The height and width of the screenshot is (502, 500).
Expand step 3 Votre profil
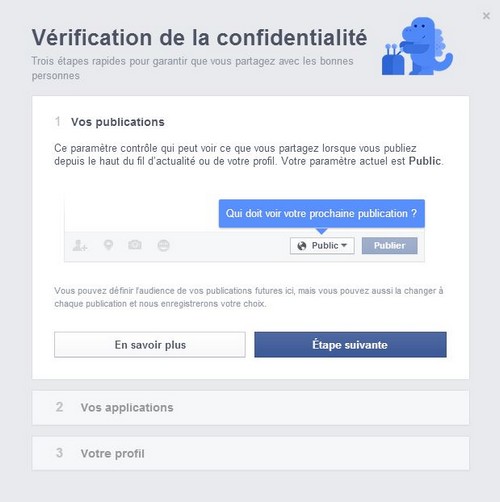pos(250,453)
